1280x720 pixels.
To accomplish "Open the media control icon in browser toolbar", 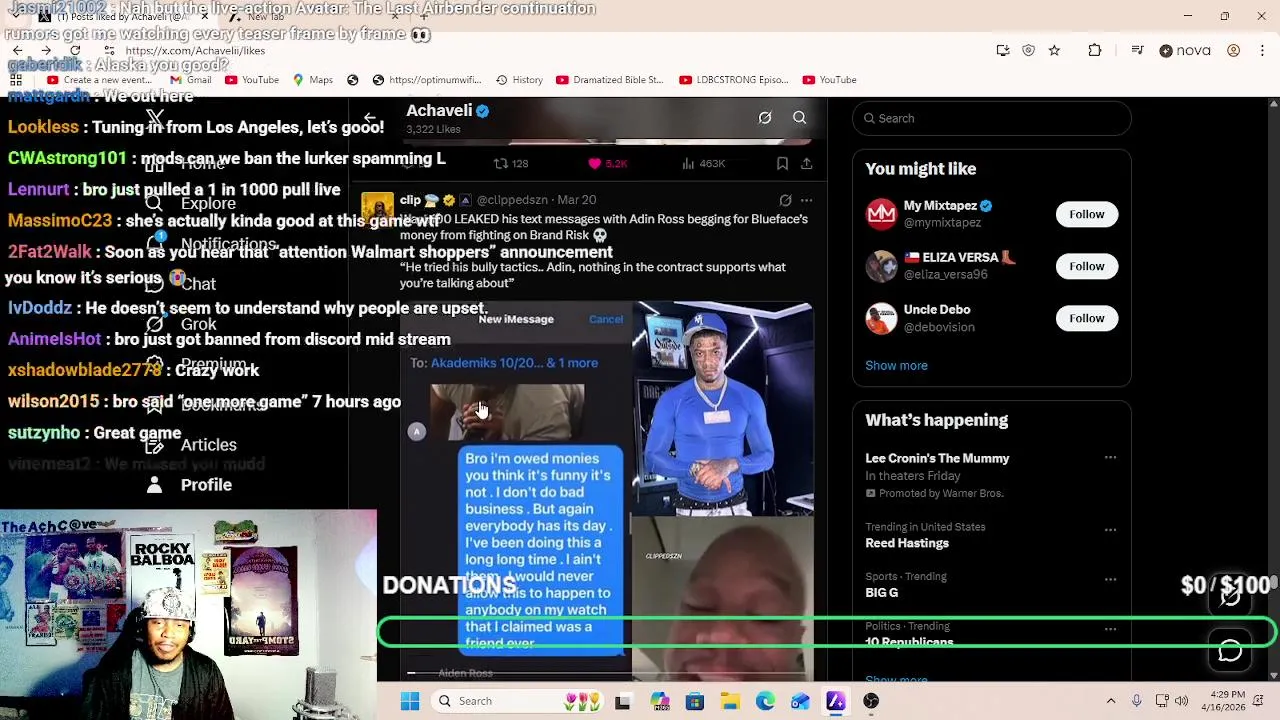I will [x=1137, y=50].
